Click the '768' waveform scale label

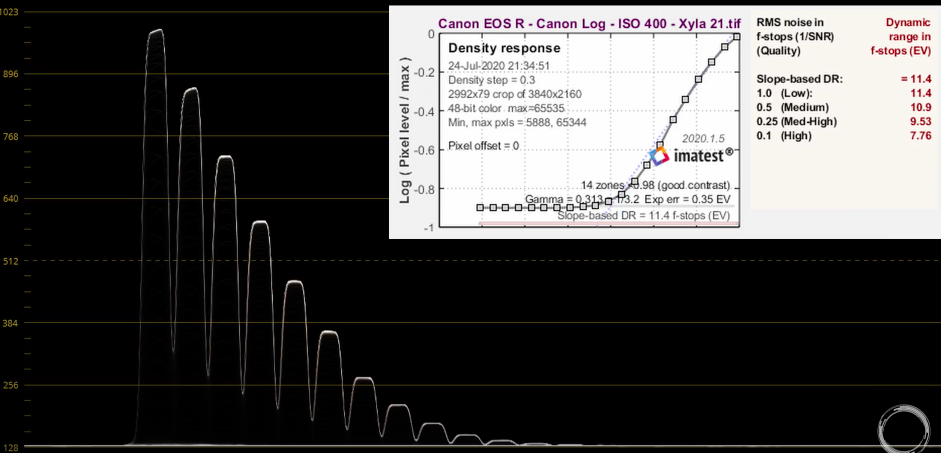coord(9,136)
